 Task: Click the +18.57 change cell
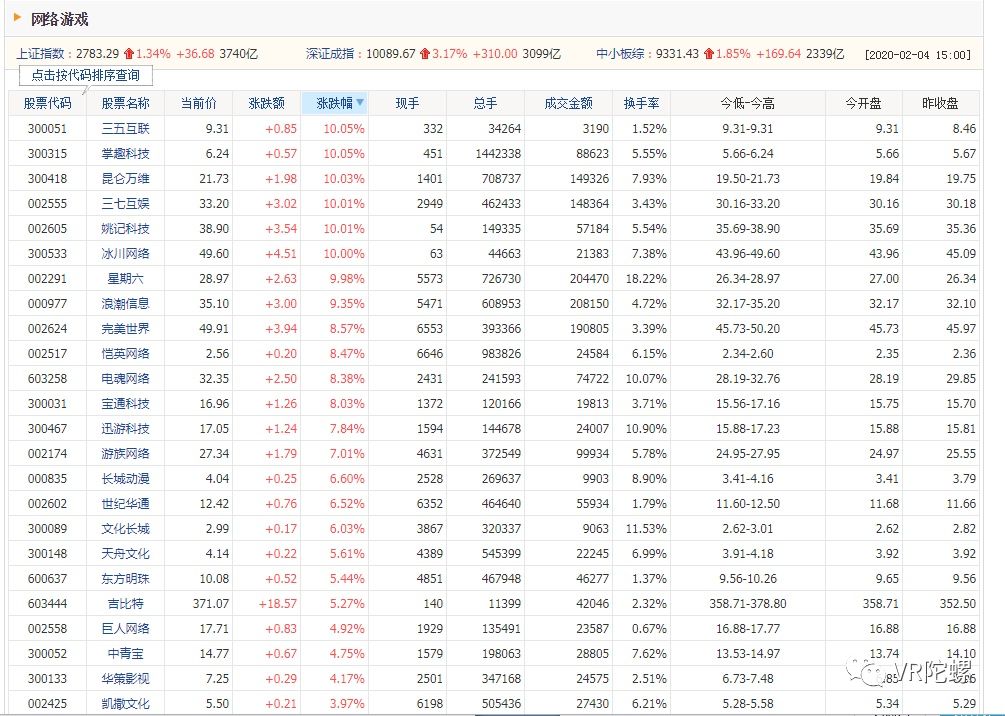(x=278, y=603)
